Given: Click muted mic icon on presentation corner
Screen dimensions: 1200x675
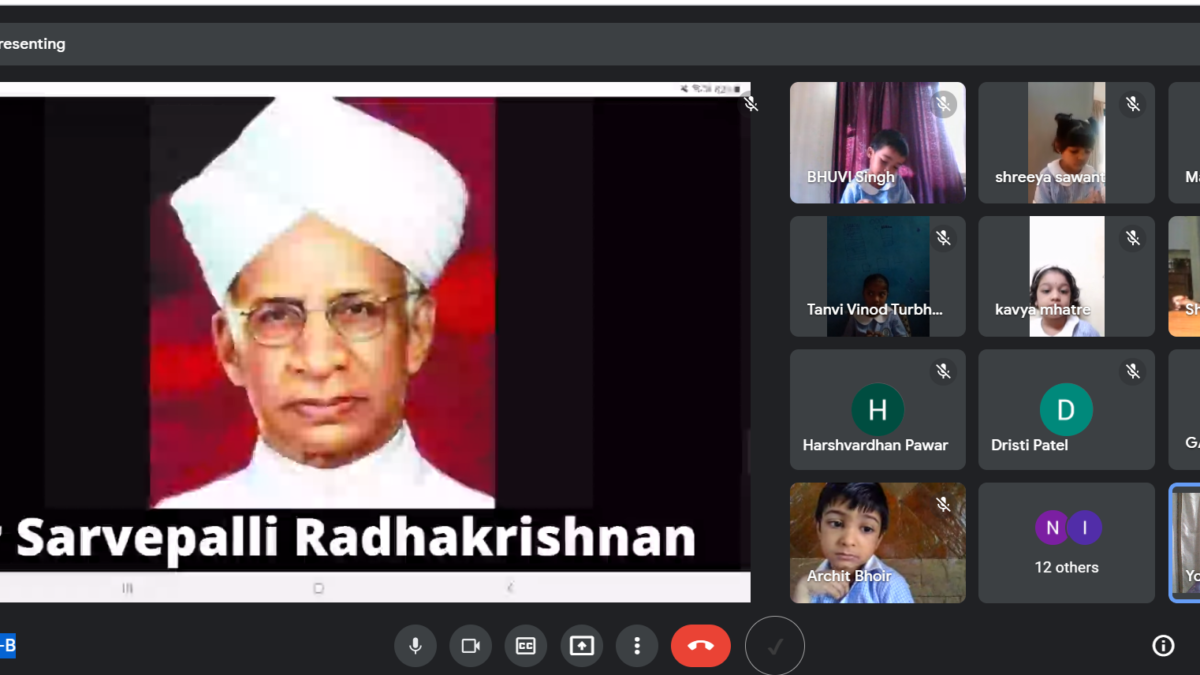Looking at the screenshot, I should pos(751,104).
